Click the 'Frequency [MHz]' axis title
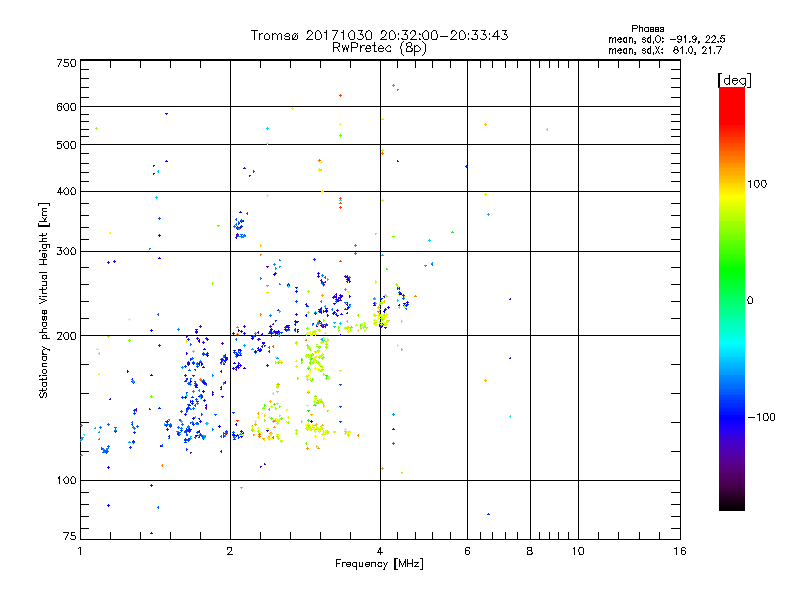This screenshot has height=600, width=800. coord(379,564)
